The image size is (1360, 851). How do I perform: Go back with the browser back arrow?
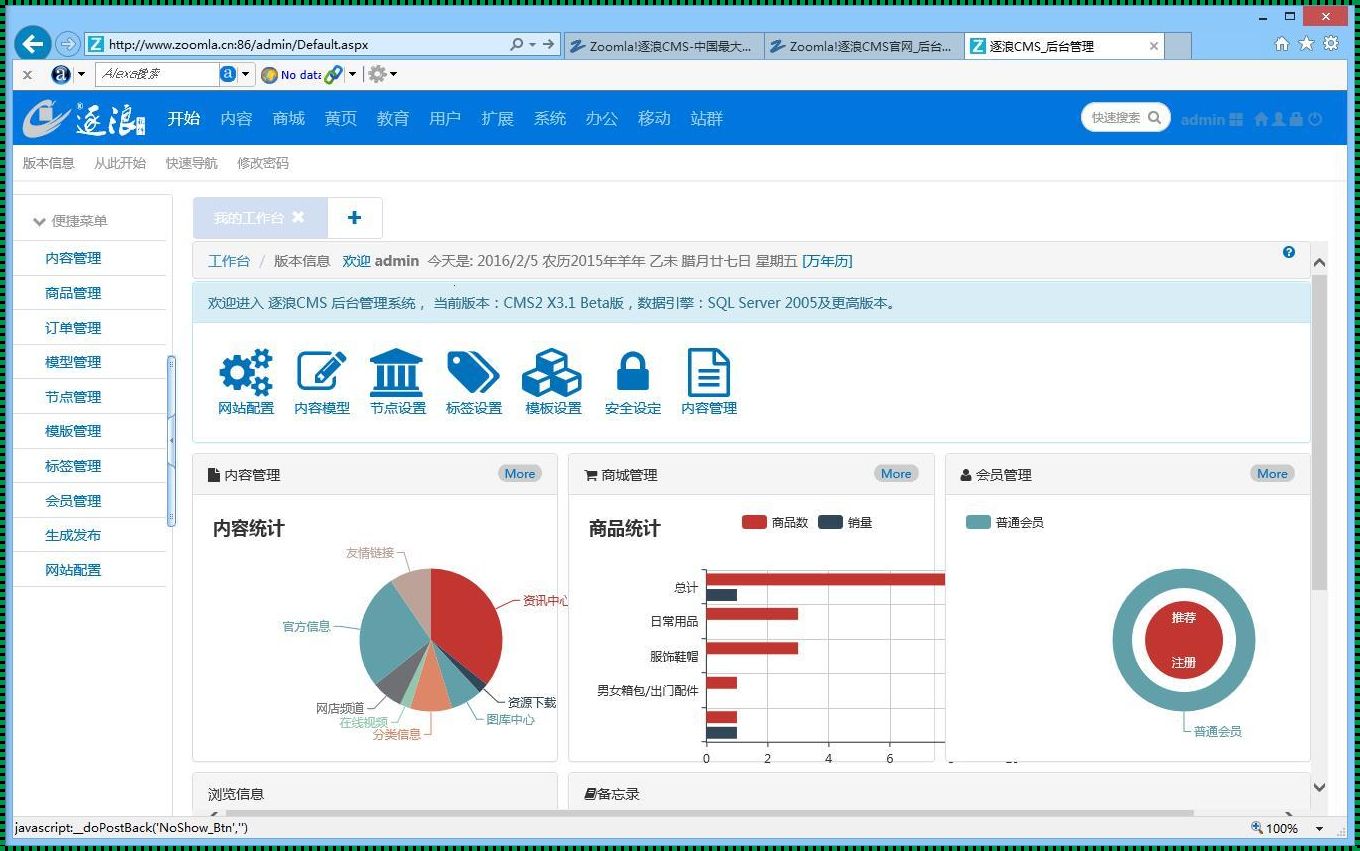[x=33, y=43]
